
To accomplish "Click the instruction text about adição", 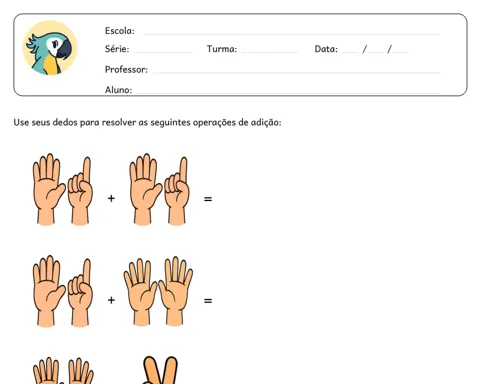I will pyautogui.click(x=147, y=122).
